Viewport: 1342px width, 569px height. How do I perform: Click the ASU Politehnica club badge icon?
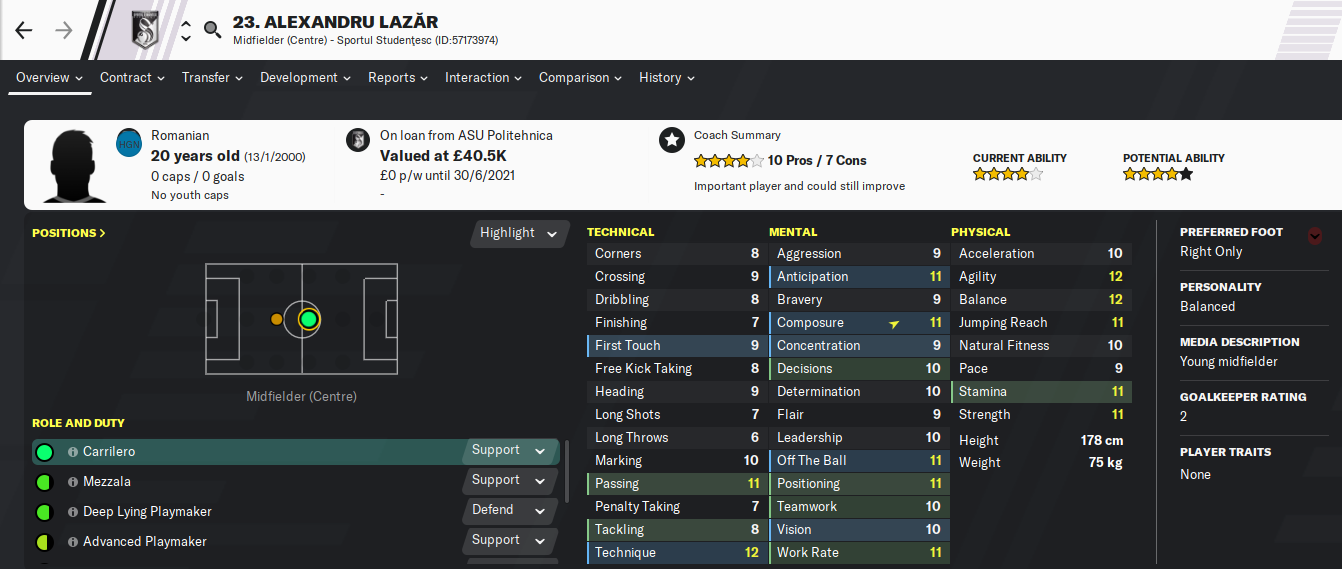tap(358, 140)
